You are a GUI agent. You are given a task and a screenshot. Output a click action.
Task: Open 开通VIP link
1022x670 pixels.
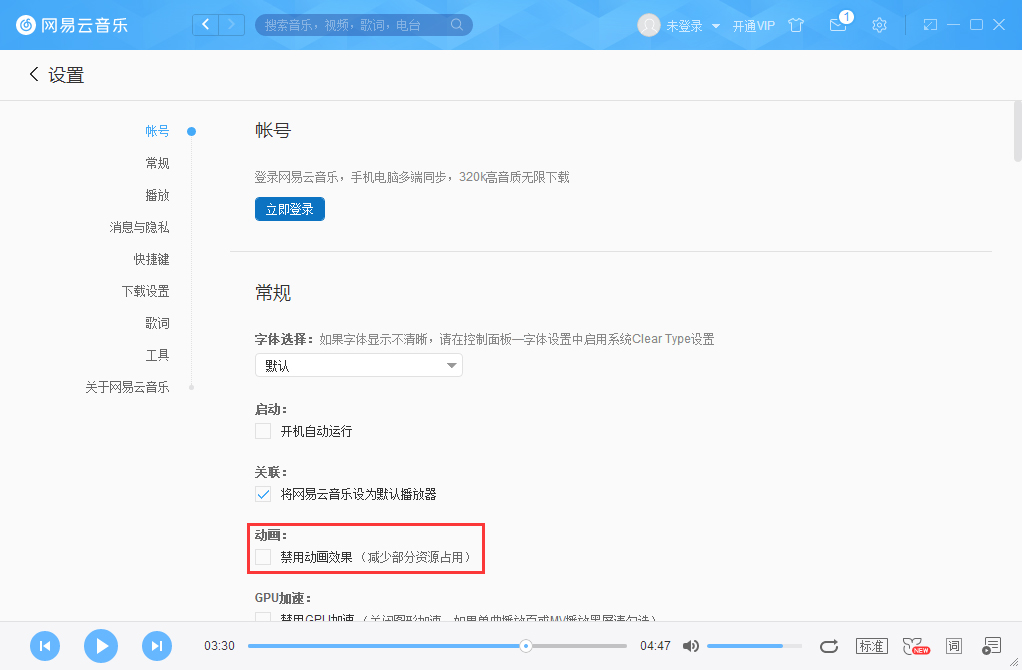(754, 24)
